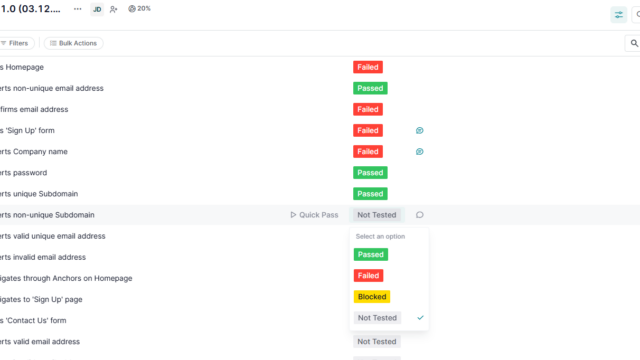The width and height of the screenshot is (640, 360).
Task: Open the three-dots more options menu
Action: click(78, 9)
